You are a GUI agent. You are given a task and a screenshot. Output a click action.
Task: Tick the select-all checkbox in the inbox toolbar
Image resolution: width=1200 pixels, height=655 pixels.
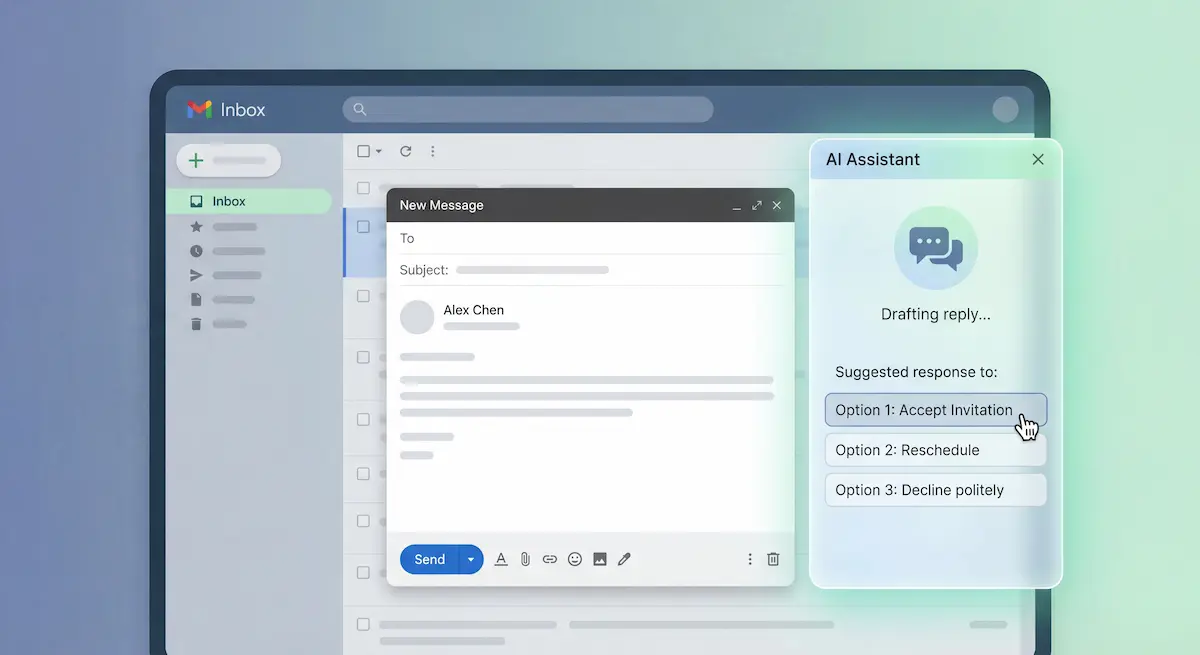coord(364,151)
